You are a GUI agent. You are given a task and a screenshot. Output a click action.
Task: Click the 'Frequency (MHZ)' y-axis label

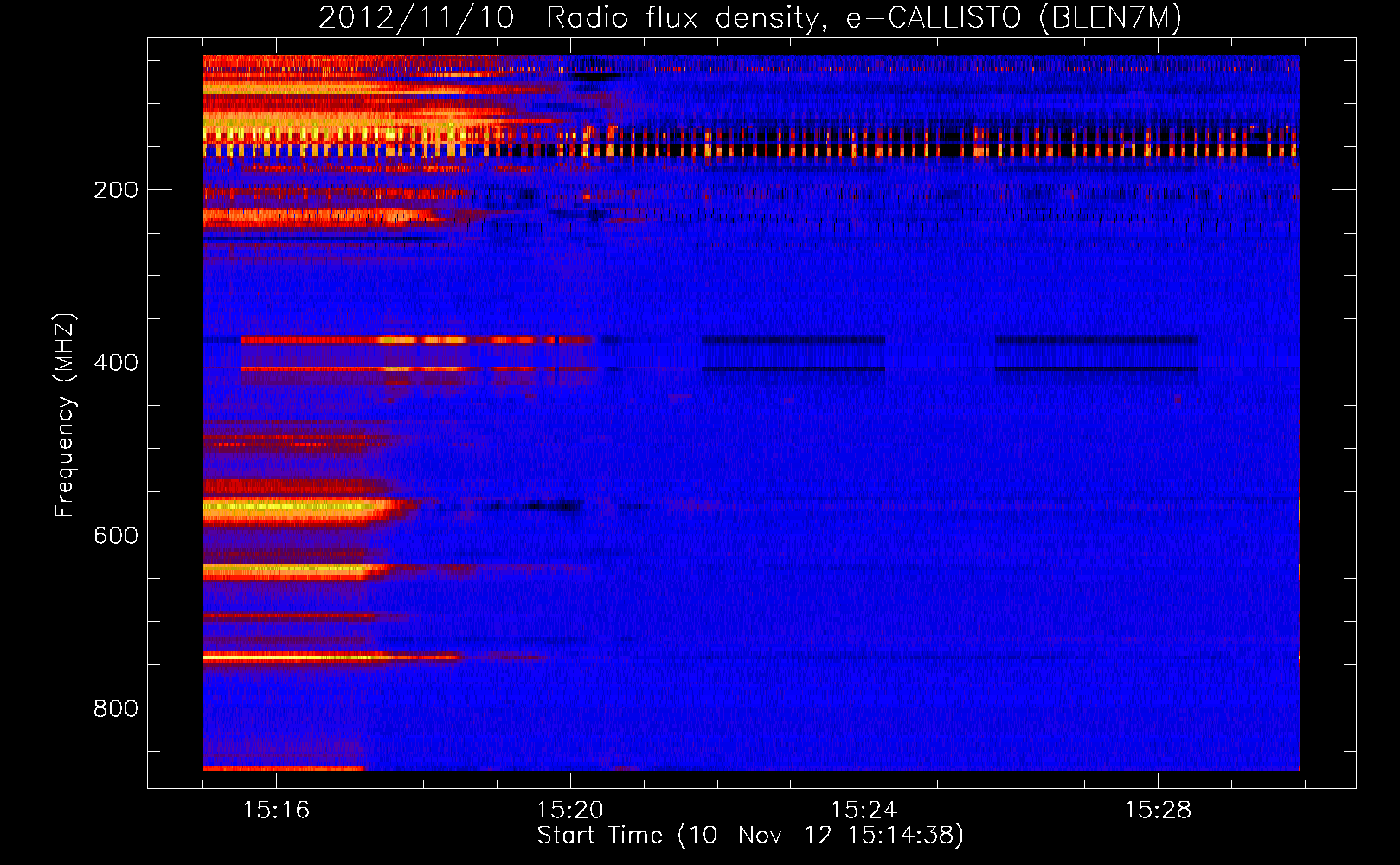(x=64, y=415)
